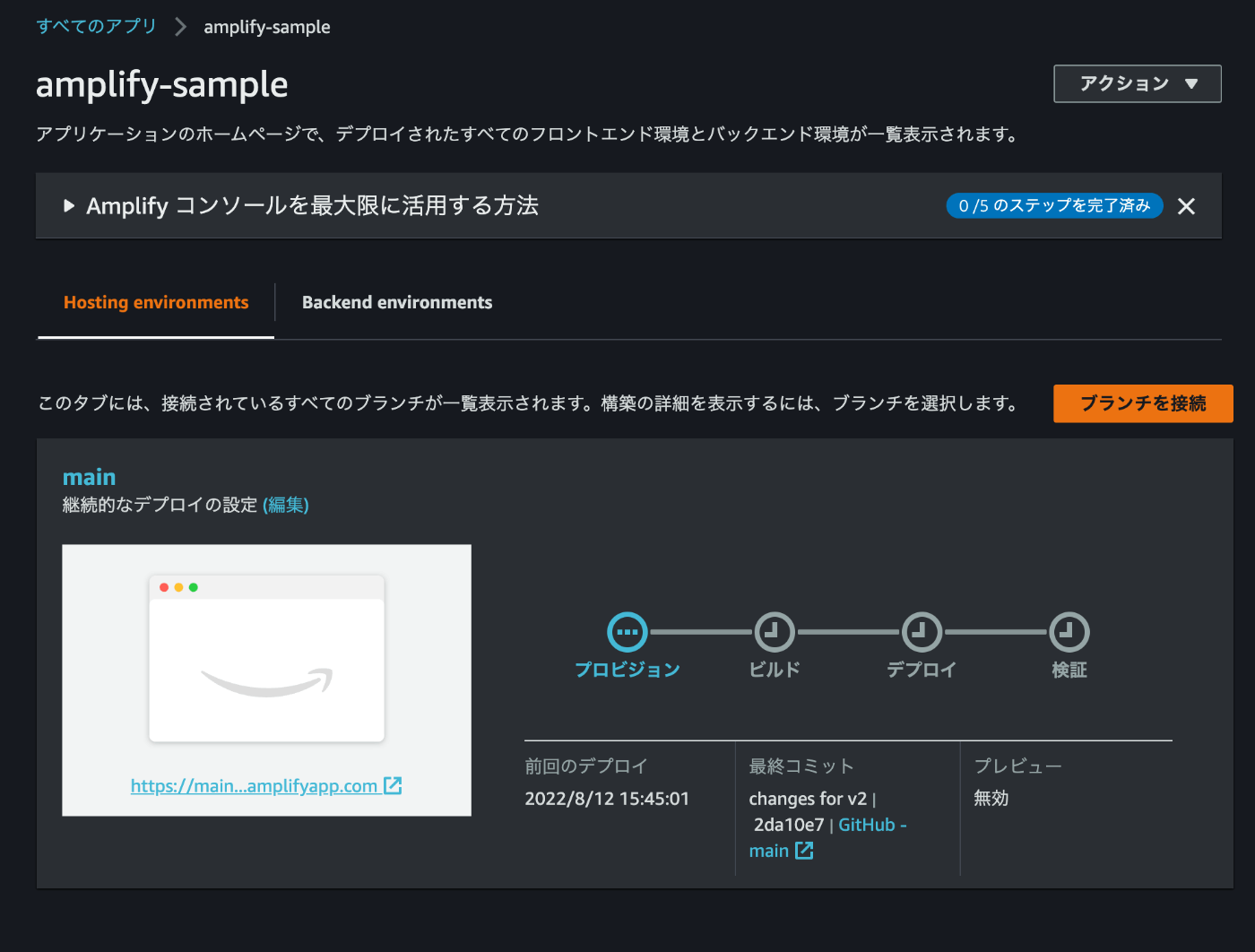The image size is (1255, 952).
Task: Open the アクション dropdown menu
Action: coord(1138,83)
